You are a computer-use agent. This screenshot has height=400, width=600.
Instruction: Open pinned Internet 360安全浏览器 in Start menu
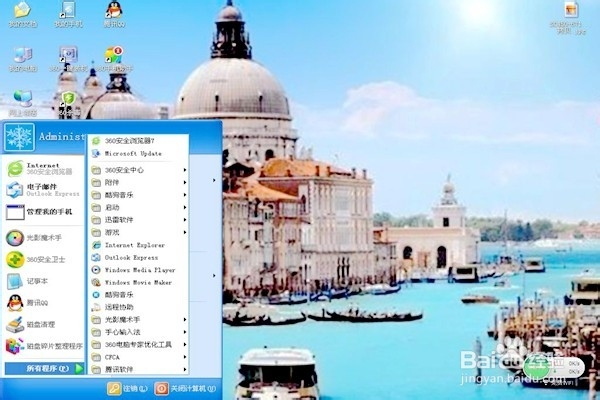point(44,168)
